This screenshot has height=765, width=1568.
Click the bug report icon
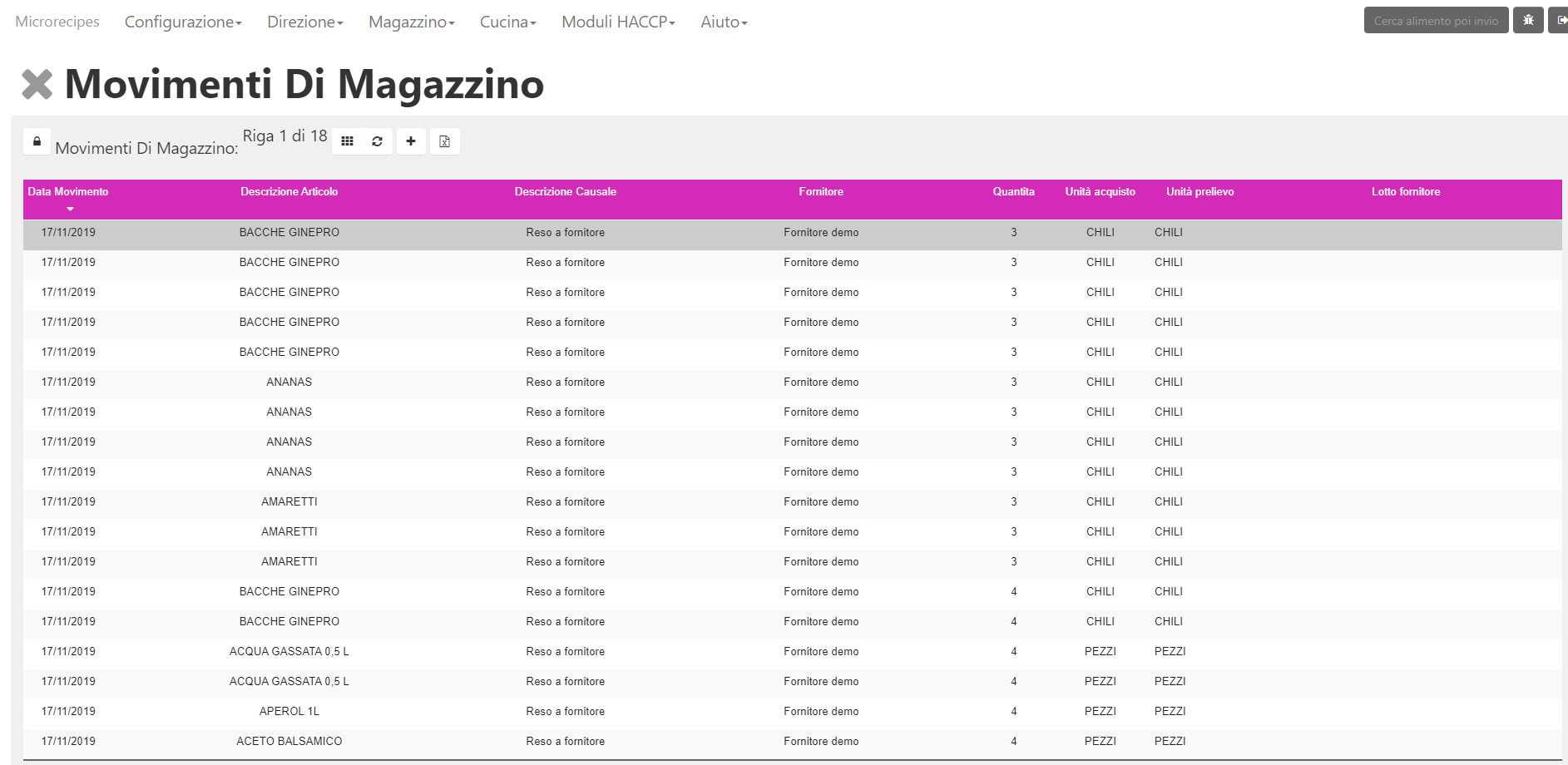coord(1528,20)
